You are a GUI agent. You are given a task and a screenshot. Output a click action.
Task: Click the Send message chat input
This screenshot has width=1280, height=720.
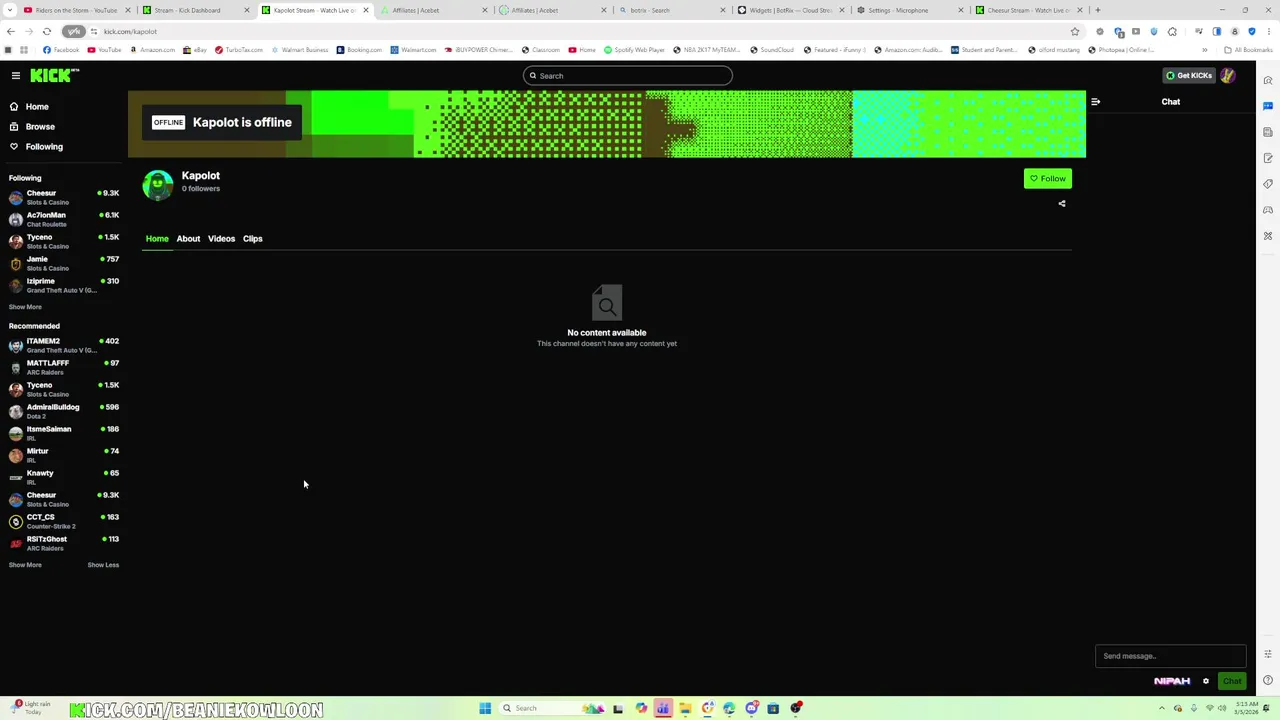[1170, 656]
